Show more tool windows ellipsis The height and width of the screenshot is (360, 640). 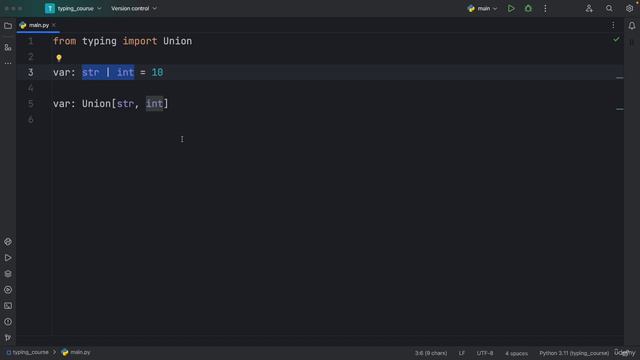pos(8,63)
